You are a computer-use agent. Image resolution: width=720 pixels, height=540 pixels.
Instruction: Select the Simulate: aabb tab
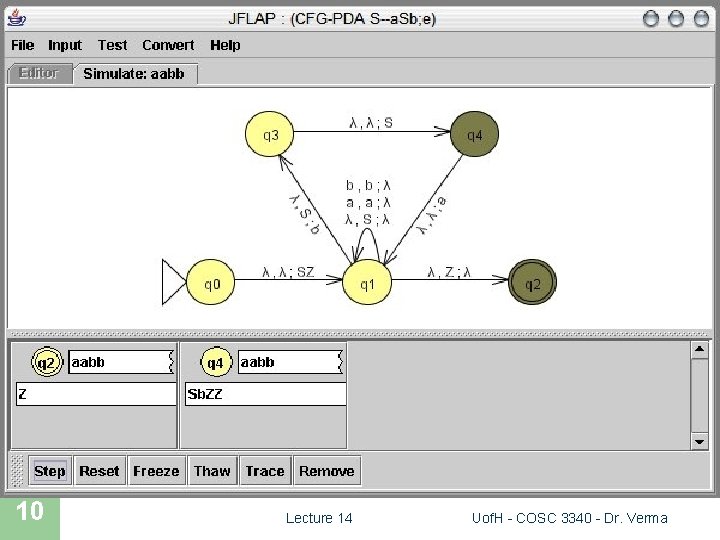(x=134, y=73)
